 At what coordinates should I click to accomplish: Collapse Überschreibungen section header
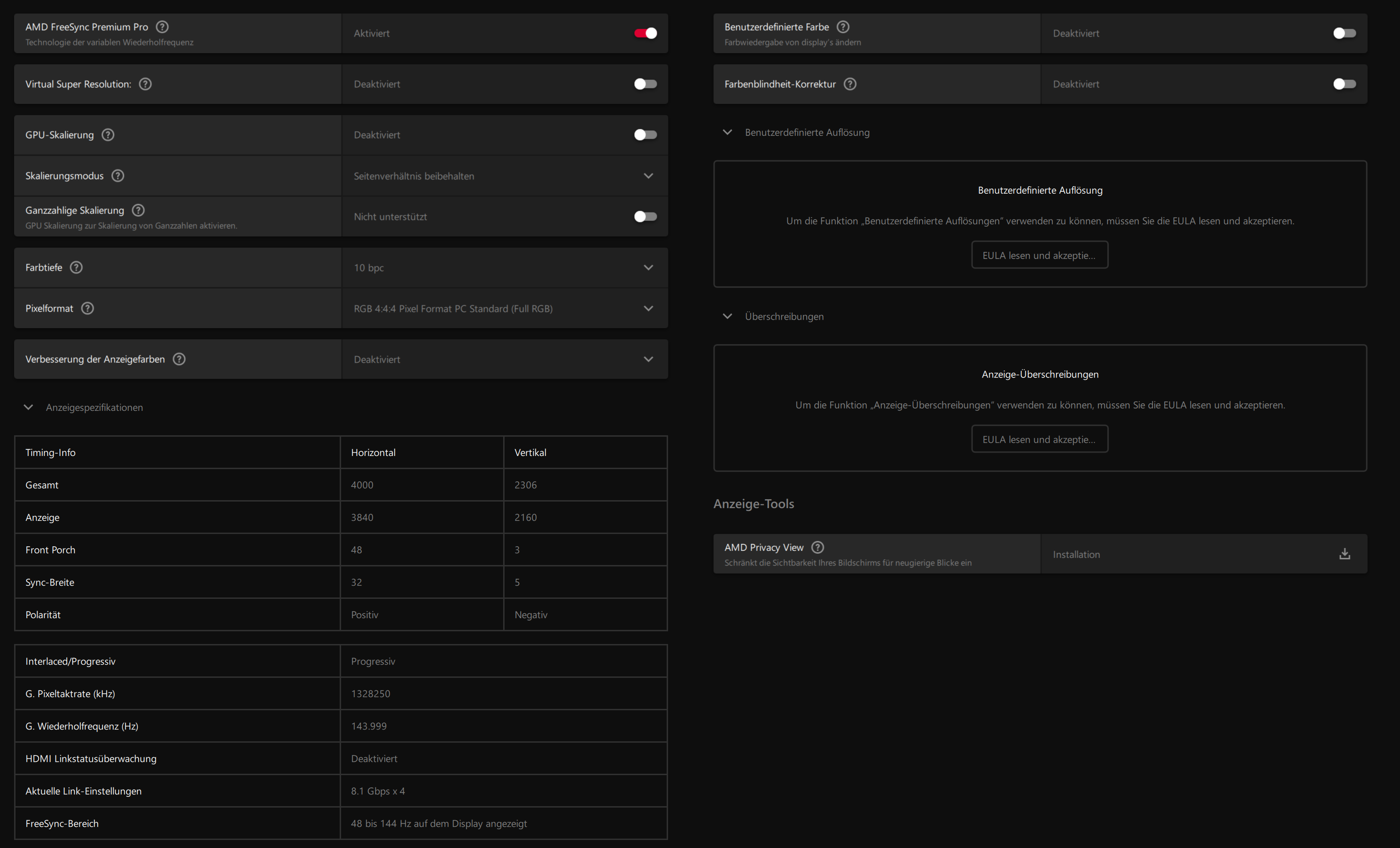[x=727, y=316]
